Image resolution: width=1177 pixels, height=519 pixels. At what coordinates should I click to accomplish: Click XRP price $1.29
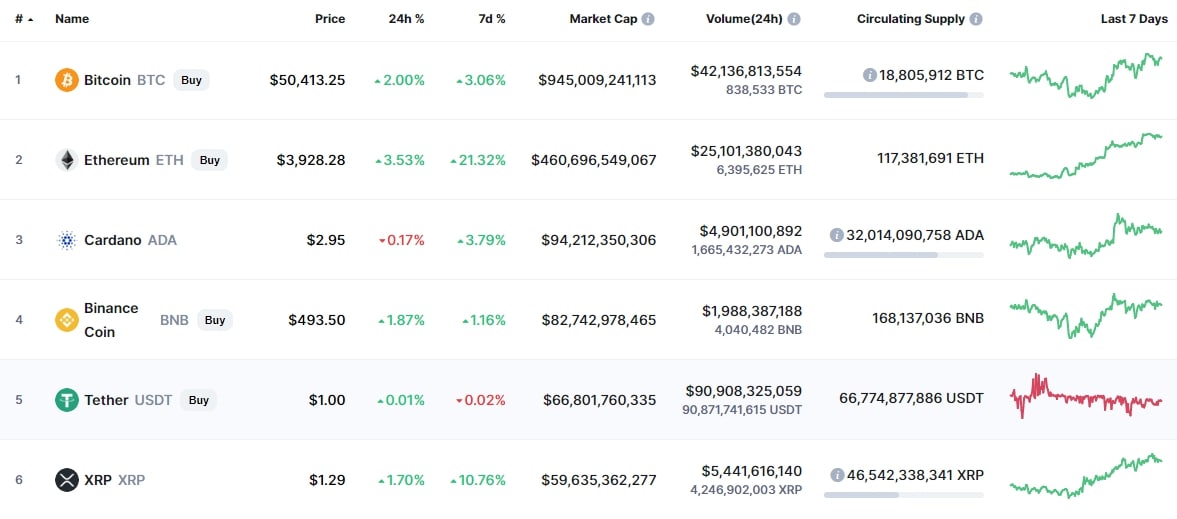coord(327,480)
